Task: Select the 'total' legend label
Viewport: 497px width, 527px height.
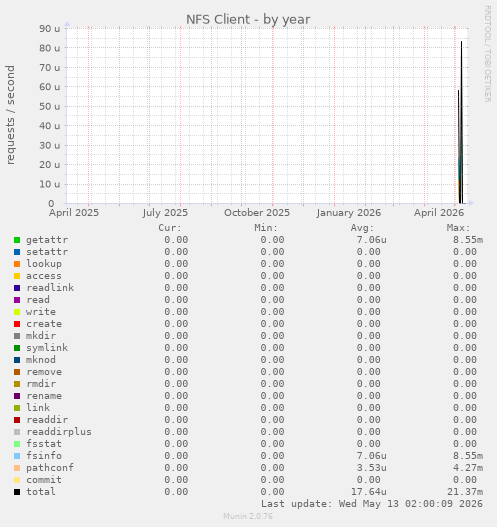Action: click(x=41, y=492)
